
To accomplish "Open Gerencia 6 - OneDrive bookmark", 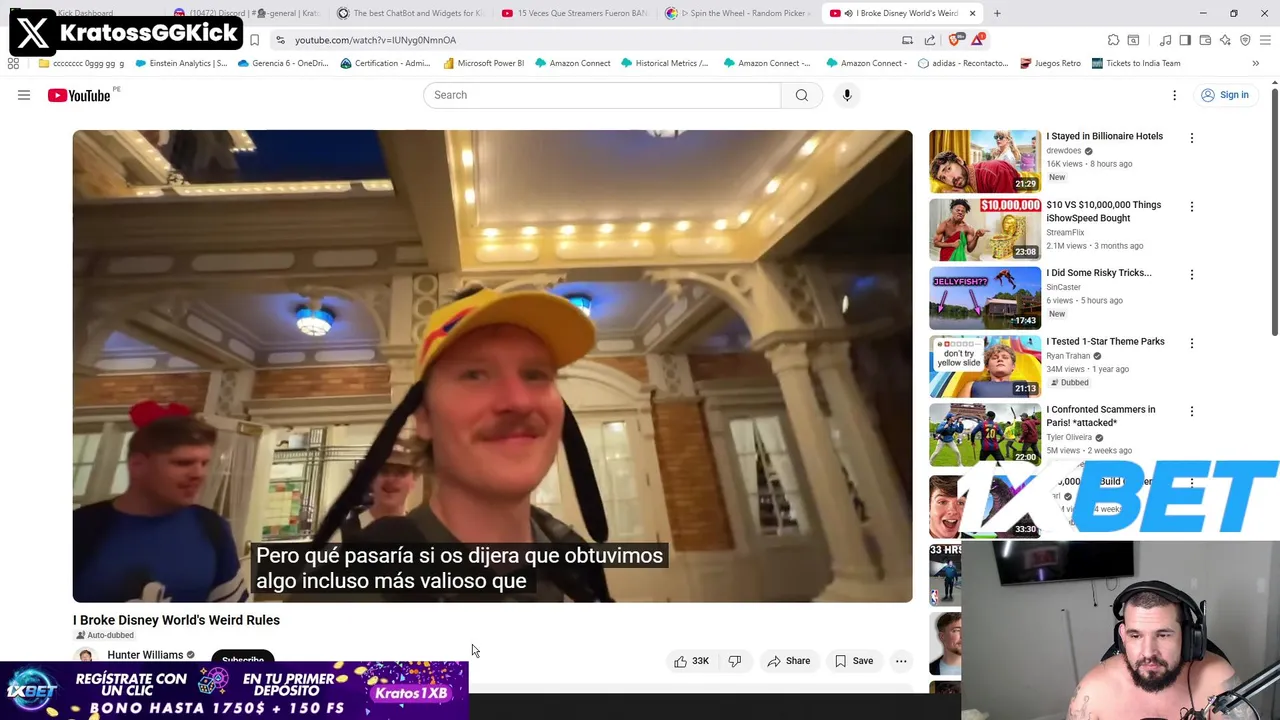I will pyautogui.click(x=283, y=63).
